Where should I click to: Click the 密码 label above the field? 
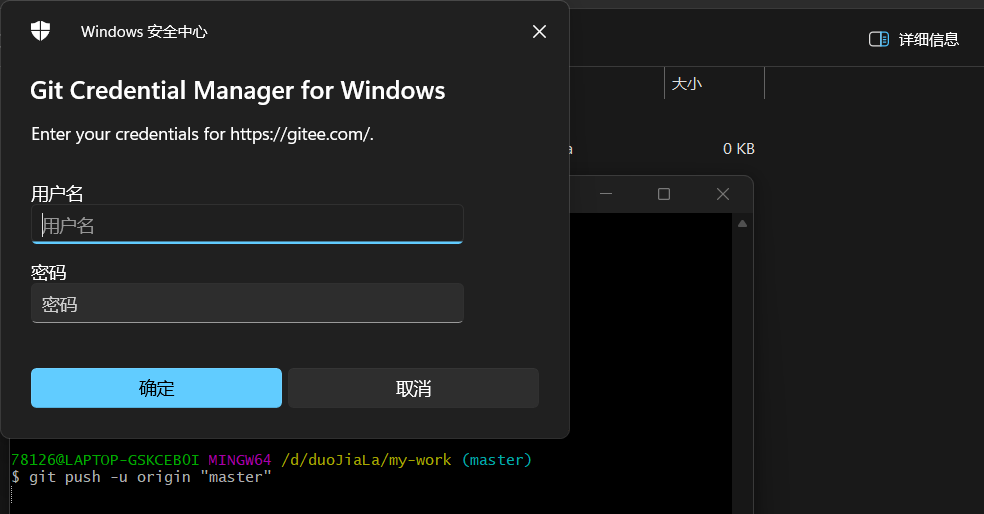[48, 272]
